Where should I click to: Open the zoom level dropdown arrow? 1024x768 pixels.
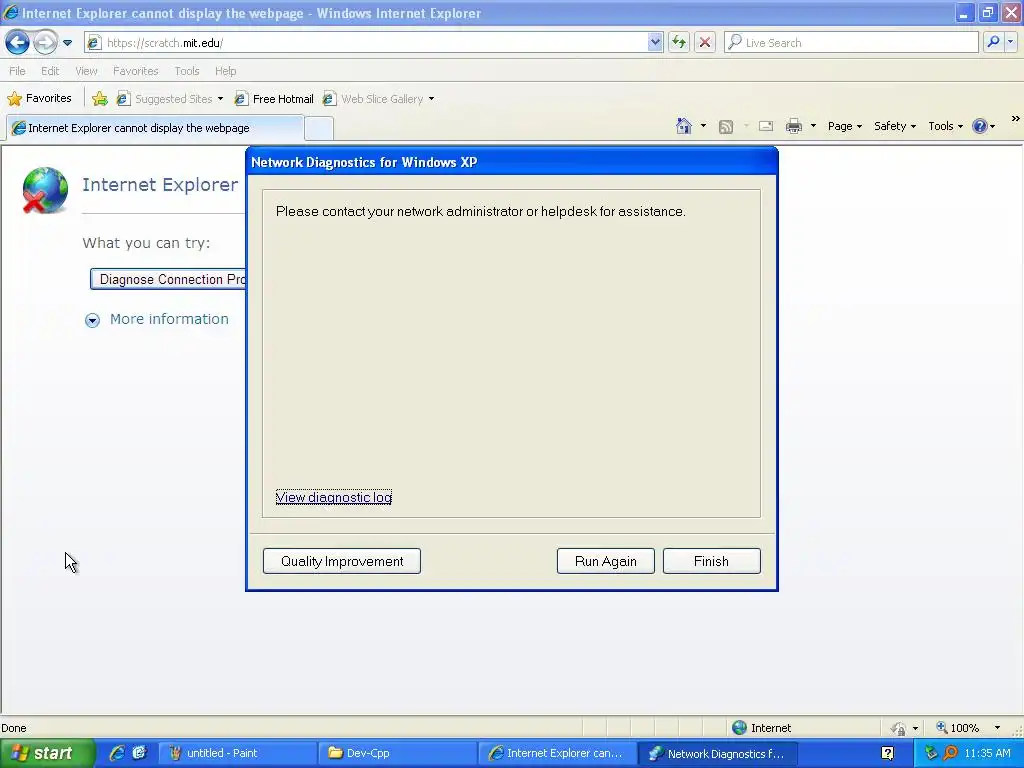997,728
